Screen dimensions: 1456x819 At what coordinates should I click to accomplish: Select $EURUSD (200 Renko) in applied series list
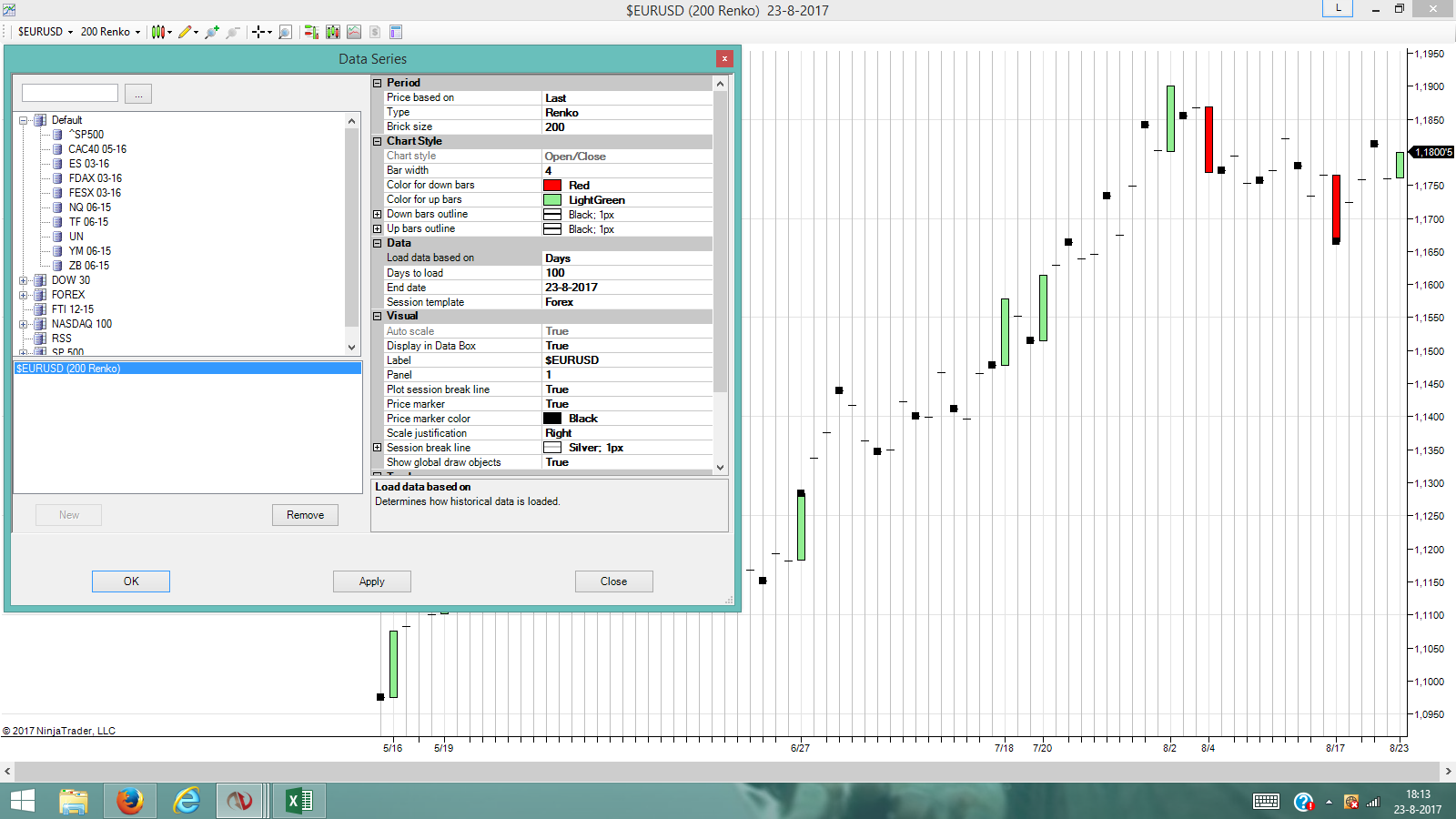point(187,369)
